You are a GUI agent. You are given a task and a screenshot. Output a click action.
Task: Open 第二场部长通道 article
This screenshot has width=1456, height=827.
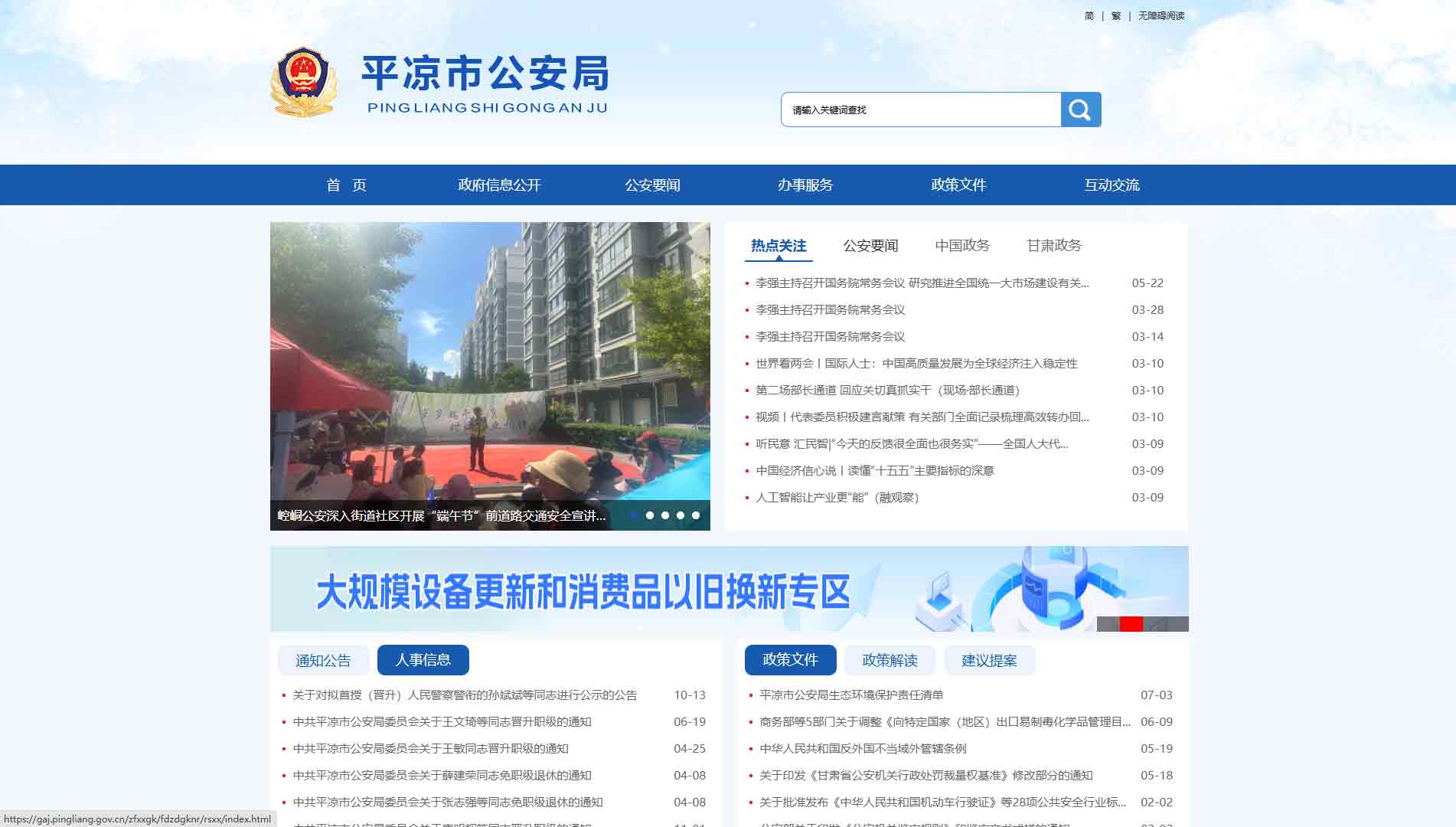click(x=887, y=391)
